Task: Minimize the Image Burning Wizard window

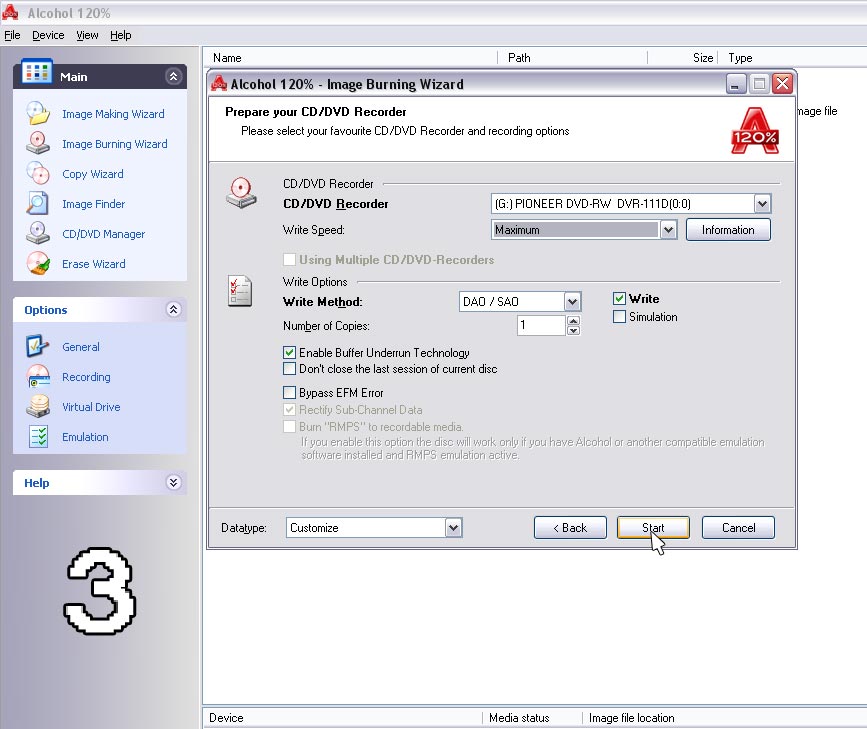Action: point(736,84)
